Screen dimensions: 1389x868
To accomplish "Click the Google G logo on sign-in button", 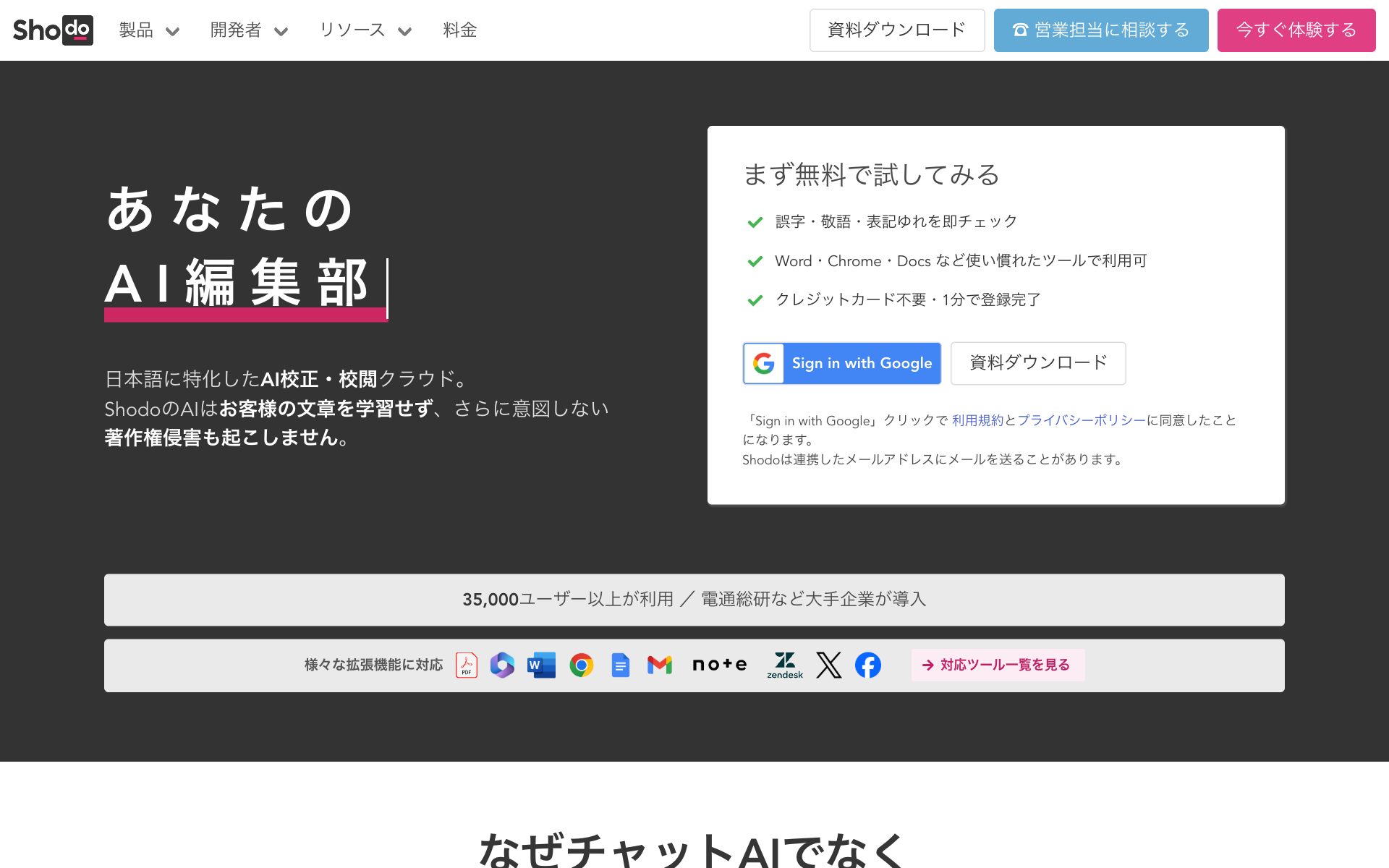I will pyautogui.click(x=764, y=363).
